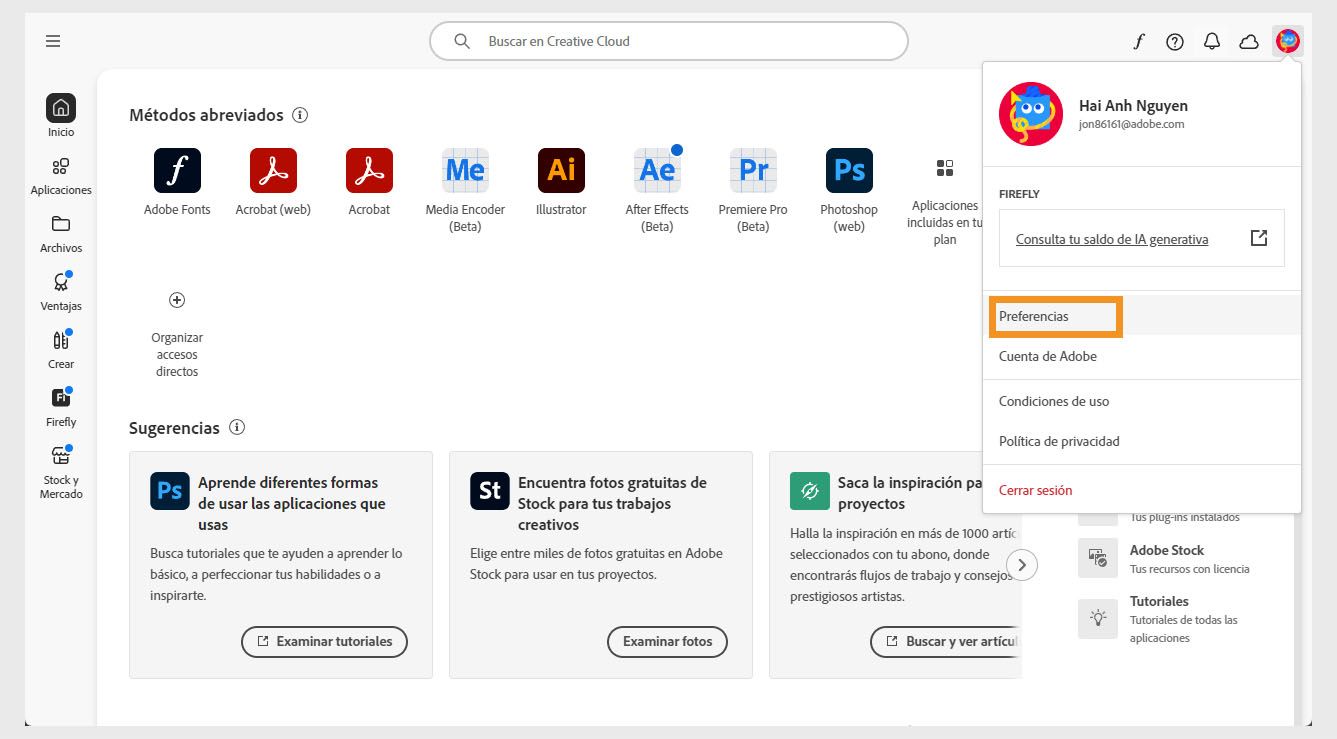Click 'Tus plug-ins instalados' text
The image size is (1337, 739).
pos(1184,517)
